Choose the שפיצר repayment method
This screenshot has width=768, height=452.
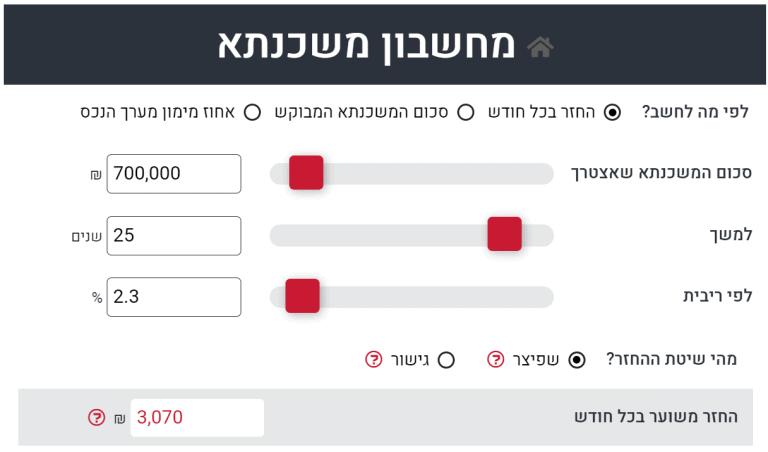[x=576, y=360]
